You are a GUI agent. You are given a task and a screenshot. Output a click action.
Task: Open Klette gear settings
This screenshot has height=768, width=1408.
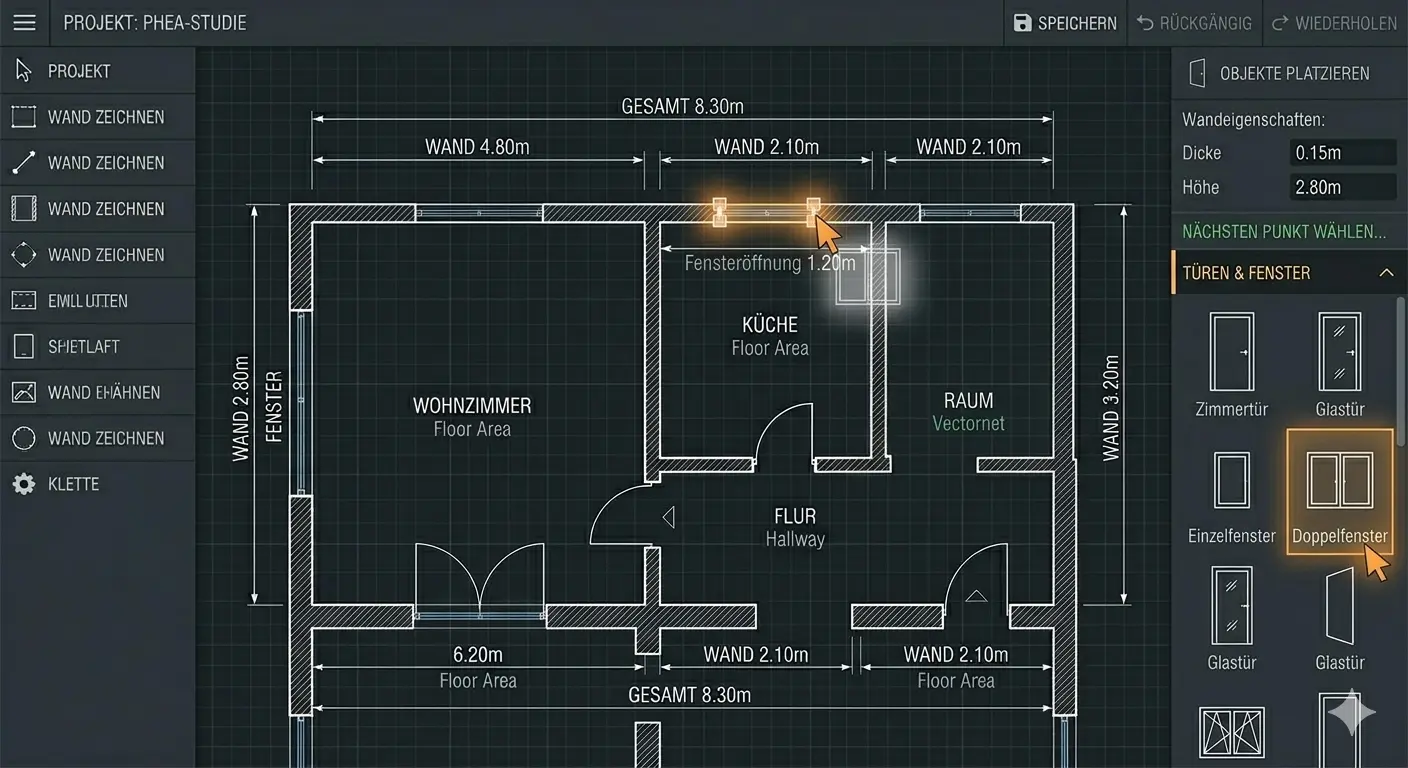click(97, 484)
